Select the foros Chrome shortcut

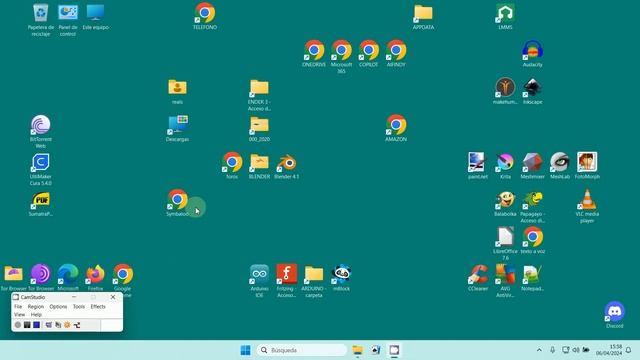[x=232, y=165]
